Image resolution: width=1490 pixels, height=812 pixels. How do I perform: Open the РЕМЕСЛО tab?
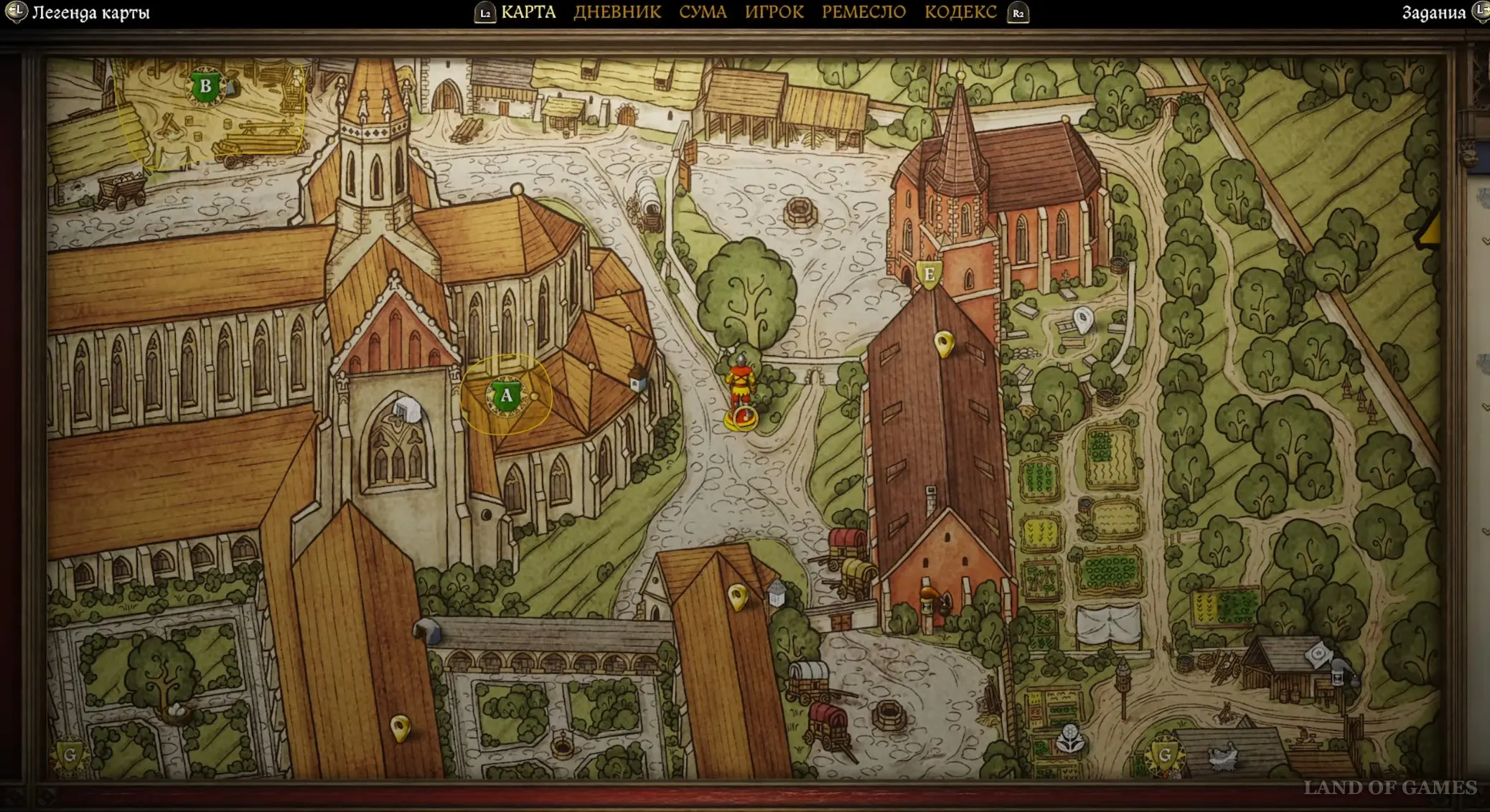click(x=863, y=12)
